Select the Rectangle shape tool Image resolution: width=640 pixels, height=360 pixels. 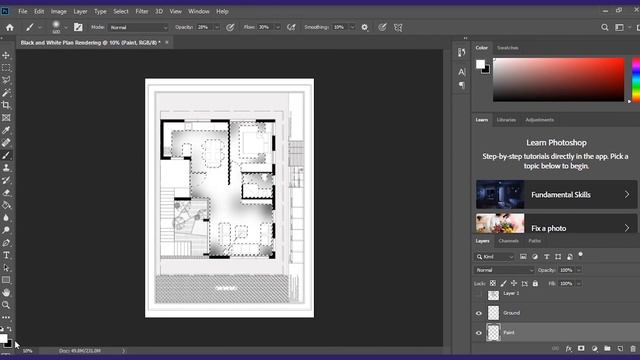click(6, 280)
